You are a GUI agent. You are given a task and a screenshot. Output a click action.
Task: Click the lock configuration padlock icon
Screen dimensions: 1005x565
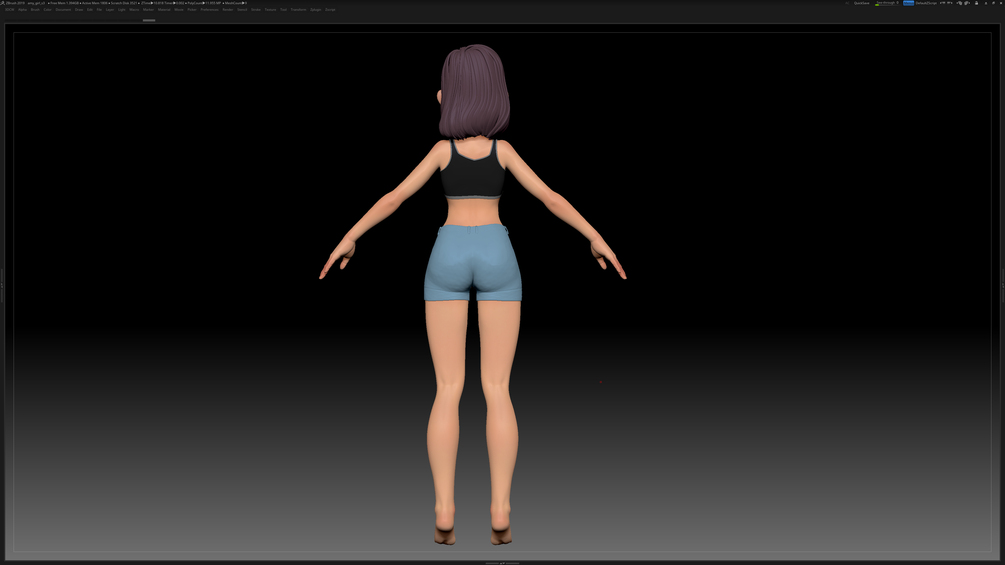coord(976,3)
